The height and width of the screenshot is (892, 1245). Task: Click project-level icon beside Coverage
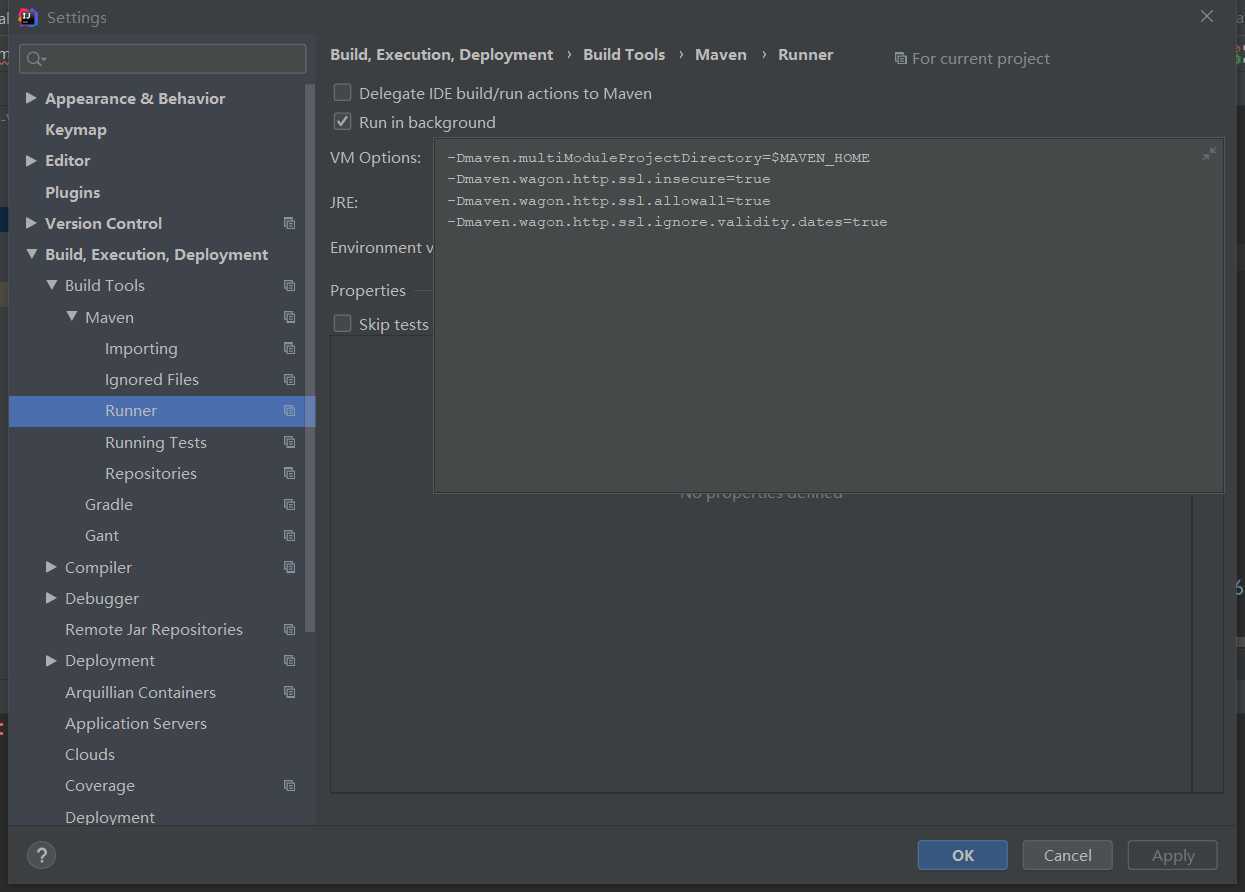[x=289, y=785]
